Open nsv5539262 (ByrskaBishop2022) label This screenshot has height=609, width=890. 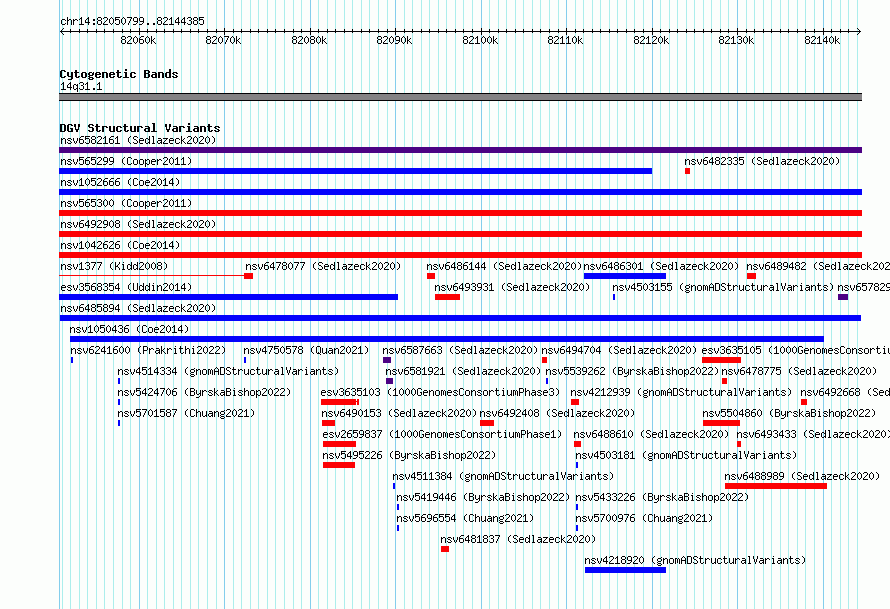click(632, 371)
